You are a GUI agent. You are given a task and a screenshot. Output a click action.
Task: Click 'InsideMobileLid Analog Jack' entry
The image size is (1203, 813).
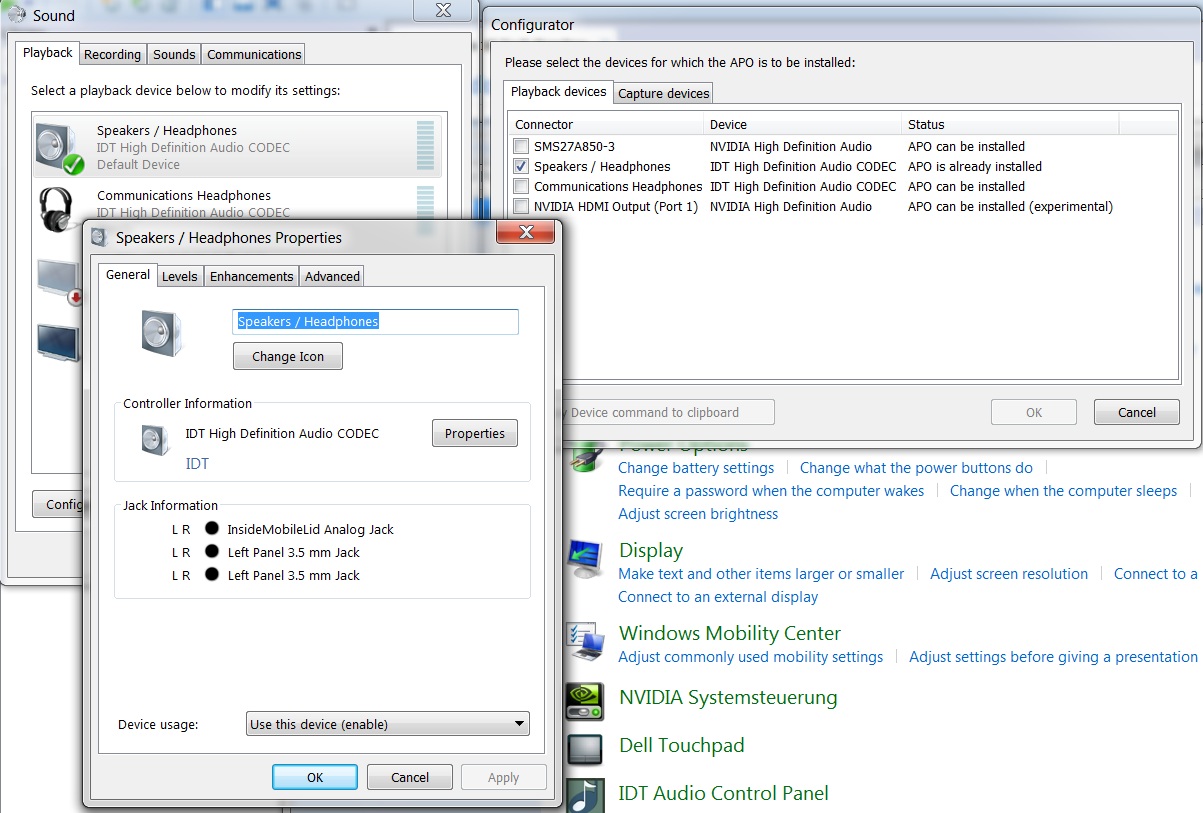click(311, 530)
